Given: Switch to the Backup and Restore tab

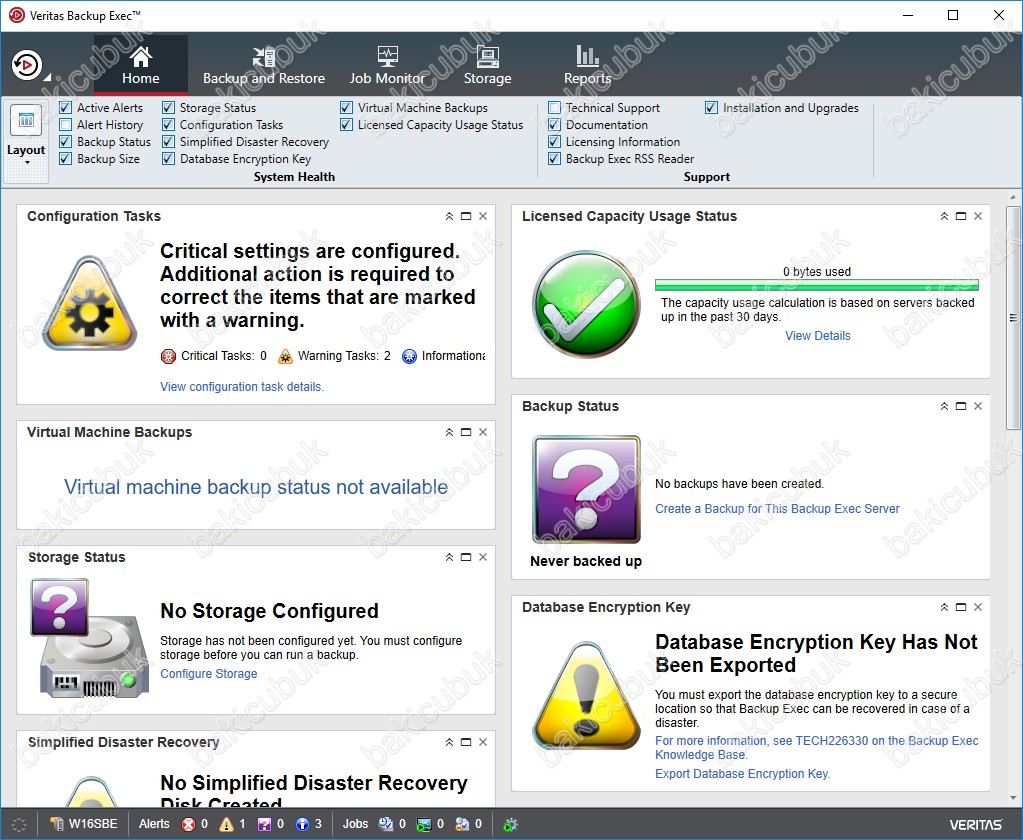Looking at the screenshot, I should (264, 66).
